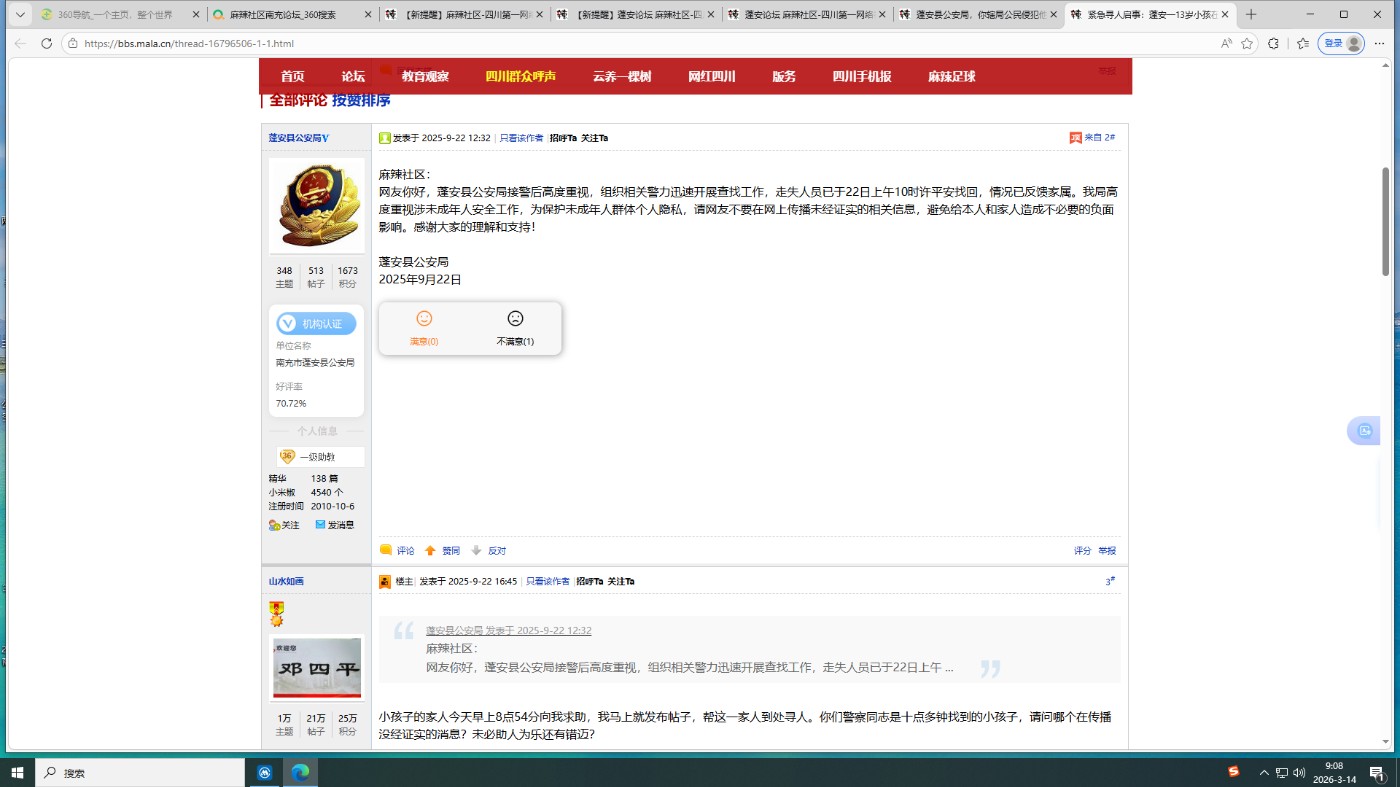Open the floating blue screenshot widget
Image resolution: width=1400 pixels, height=787 pixels.
coord(1363,431)
